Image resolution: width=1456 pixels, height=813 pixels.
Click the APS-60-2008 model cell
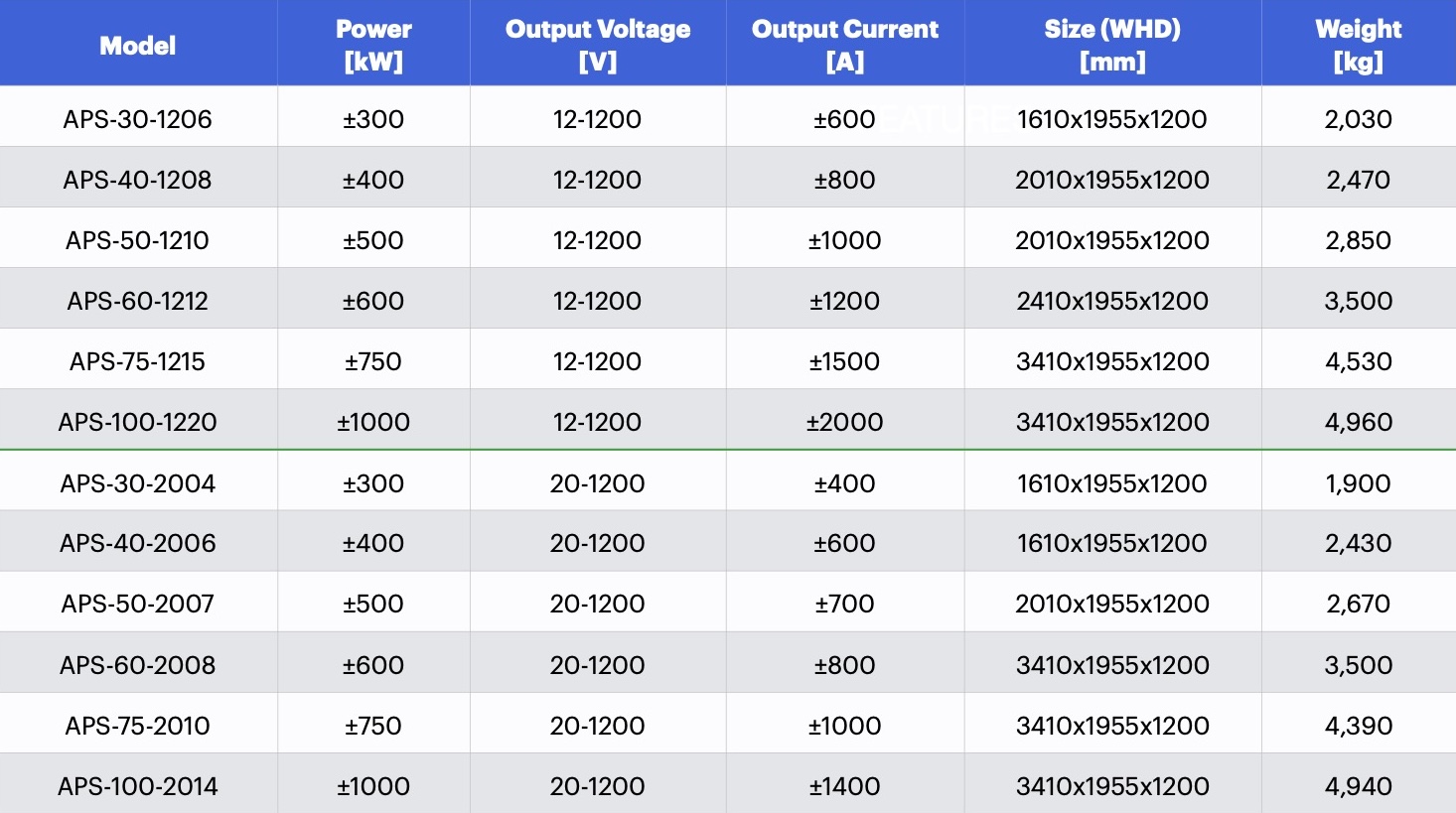click(x=138, y=665)
